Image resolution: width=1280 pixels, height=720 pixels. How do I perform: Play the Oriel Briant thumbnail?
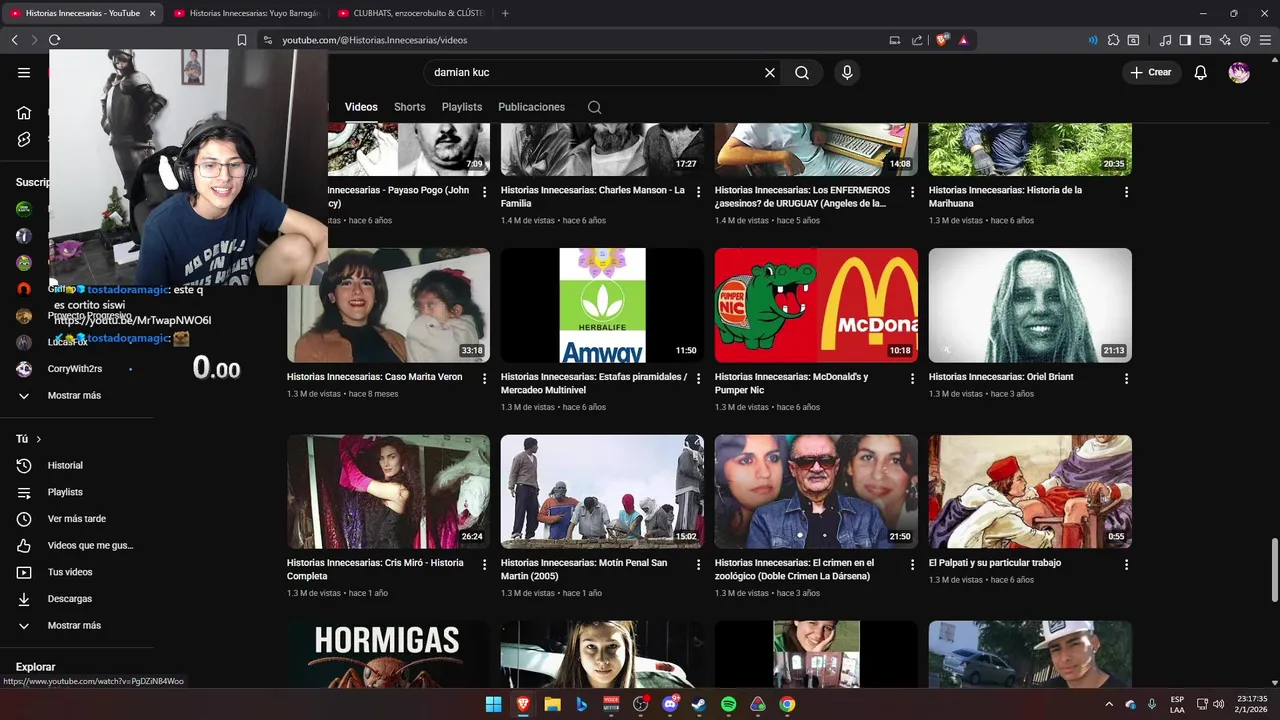coord(1030,305)
